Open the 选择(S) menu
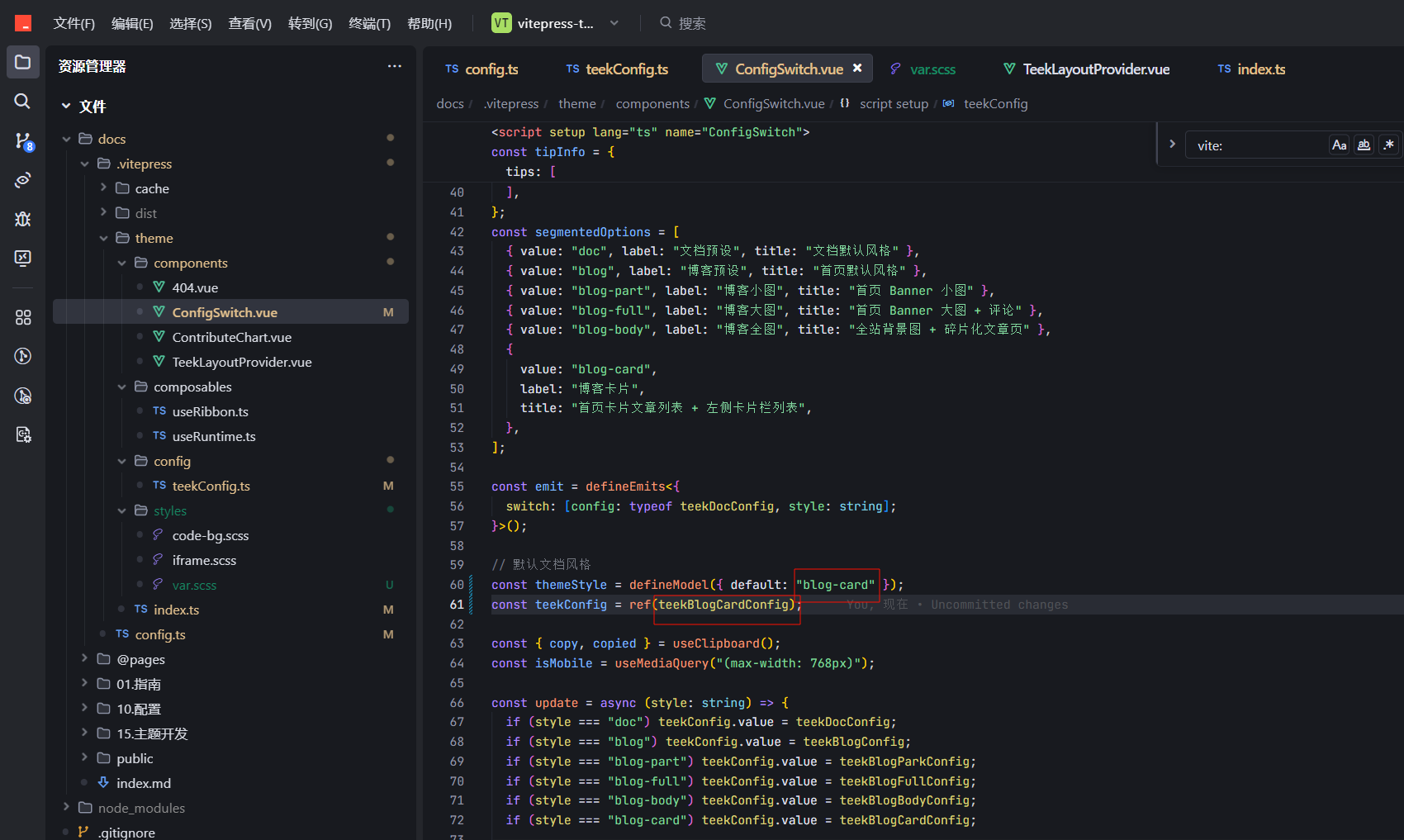The image size is (1404, 840). (191, 23)
